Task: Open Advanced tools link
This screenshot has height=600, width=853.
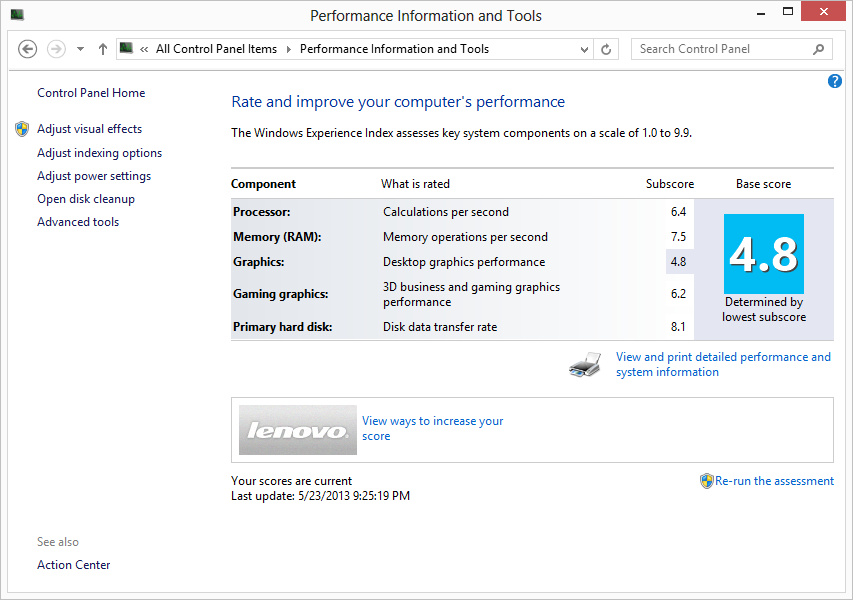Action: (78, 222)
